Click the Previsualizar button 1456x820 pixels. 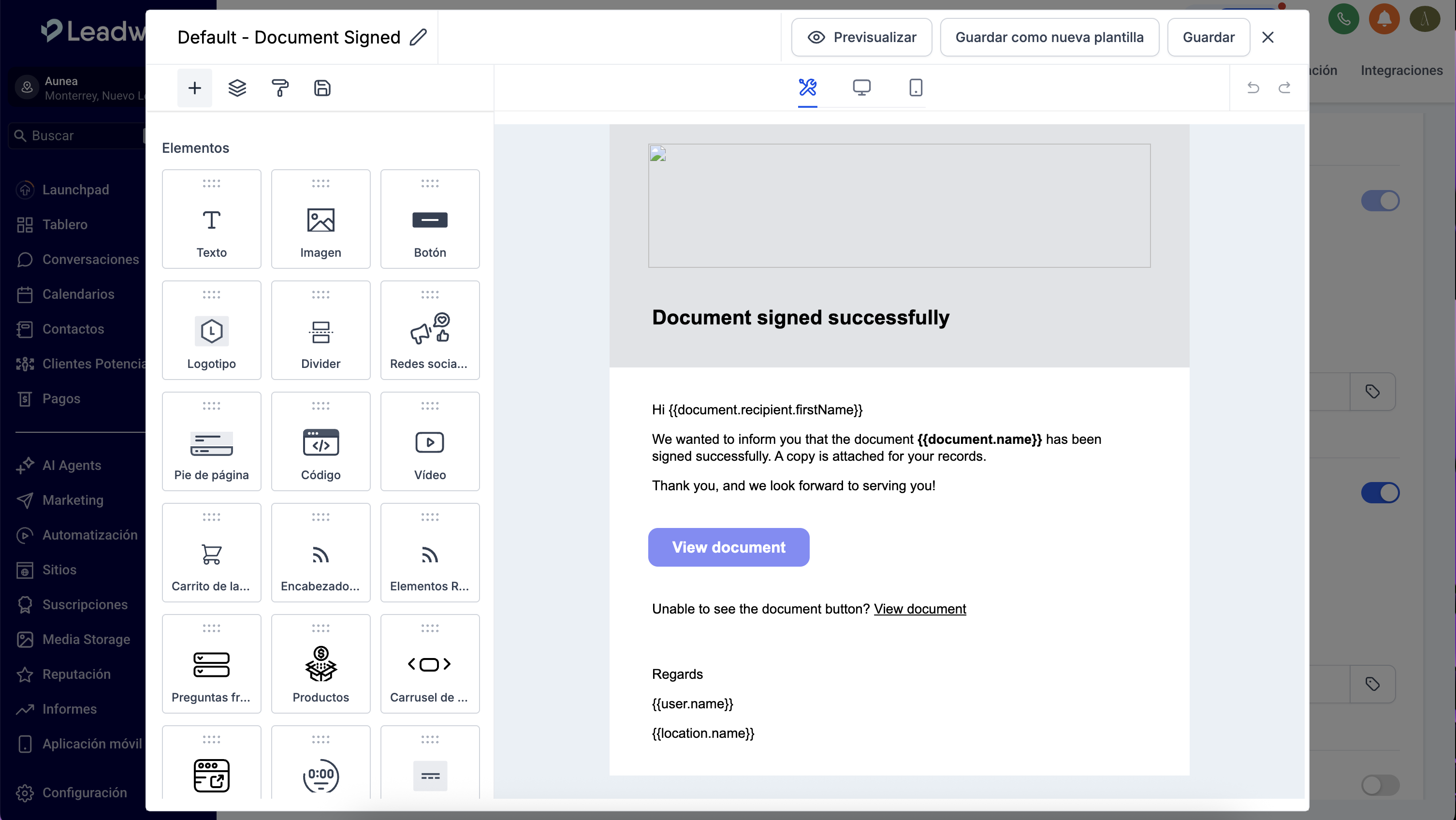click(x=861, y=37)
